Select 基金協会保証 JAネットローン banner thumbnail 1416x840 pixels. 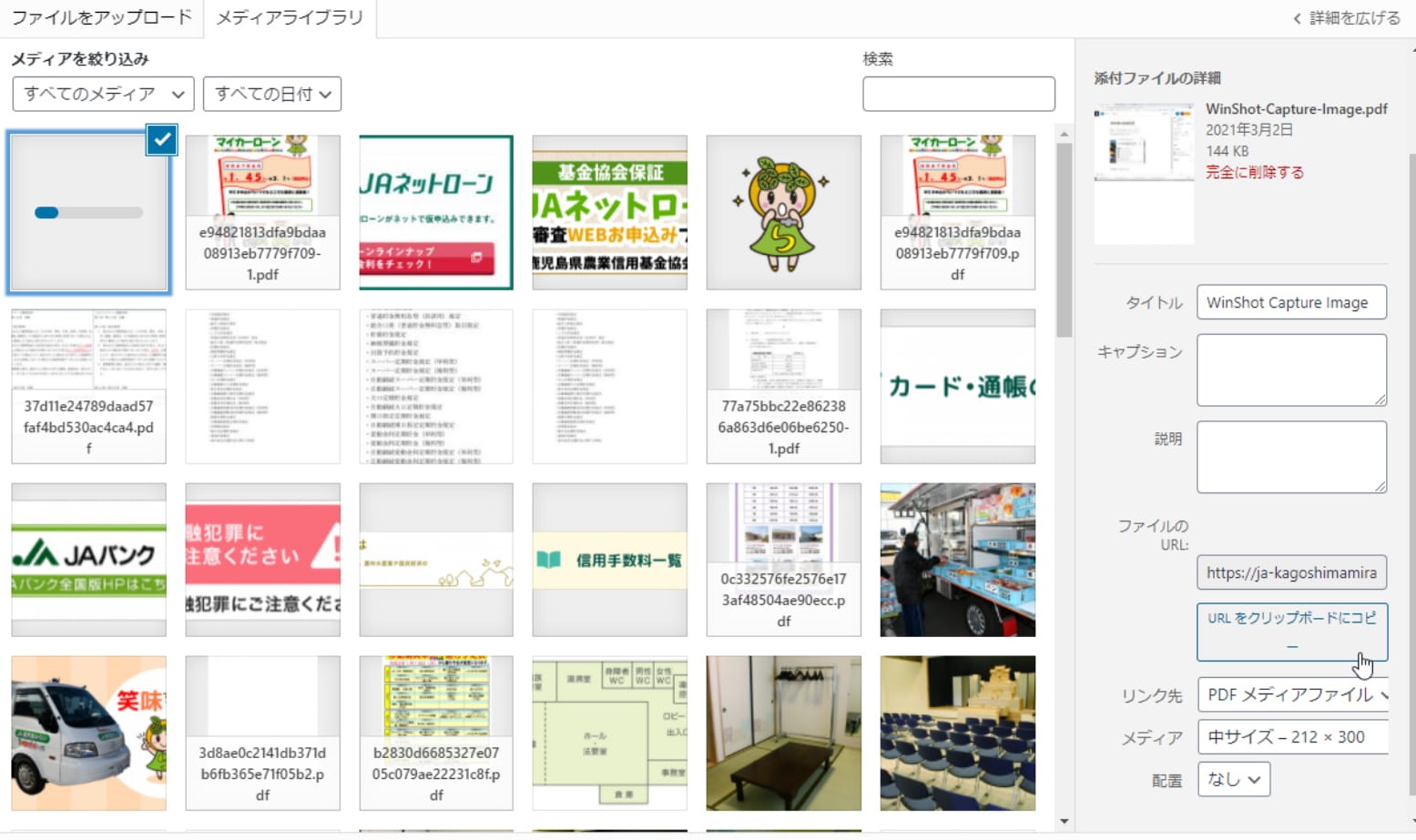[610, 212]
